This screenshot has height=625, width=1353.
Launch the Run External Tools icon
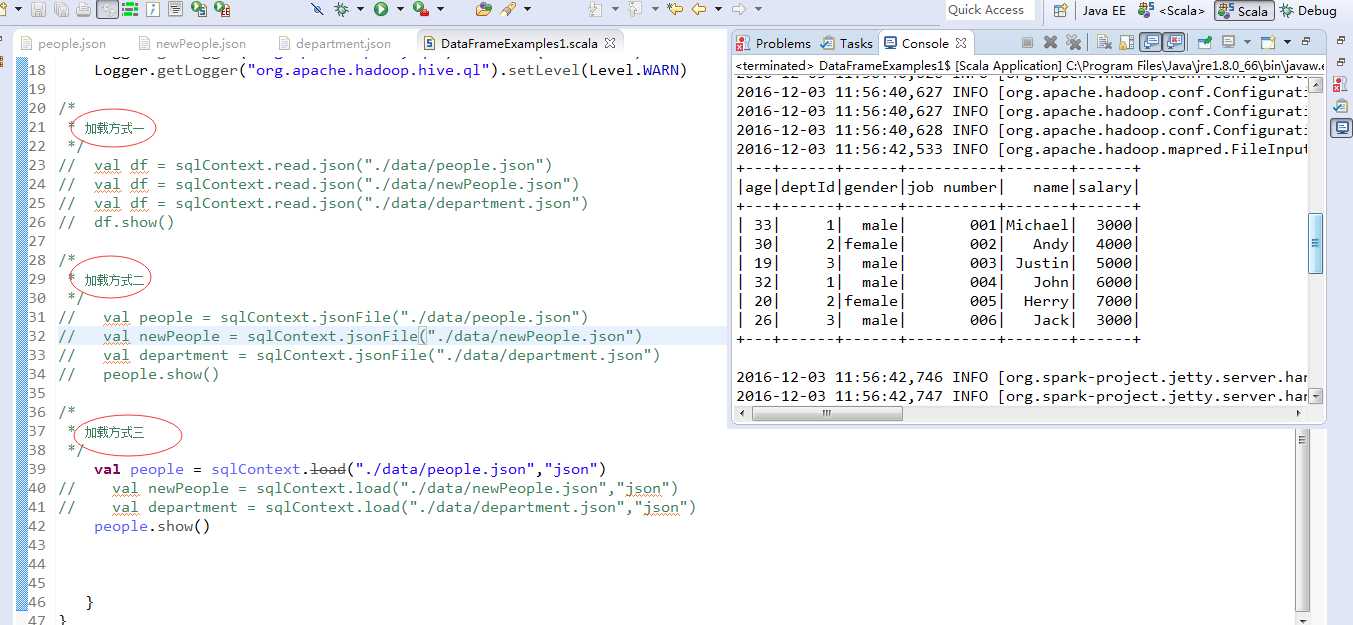421,9
